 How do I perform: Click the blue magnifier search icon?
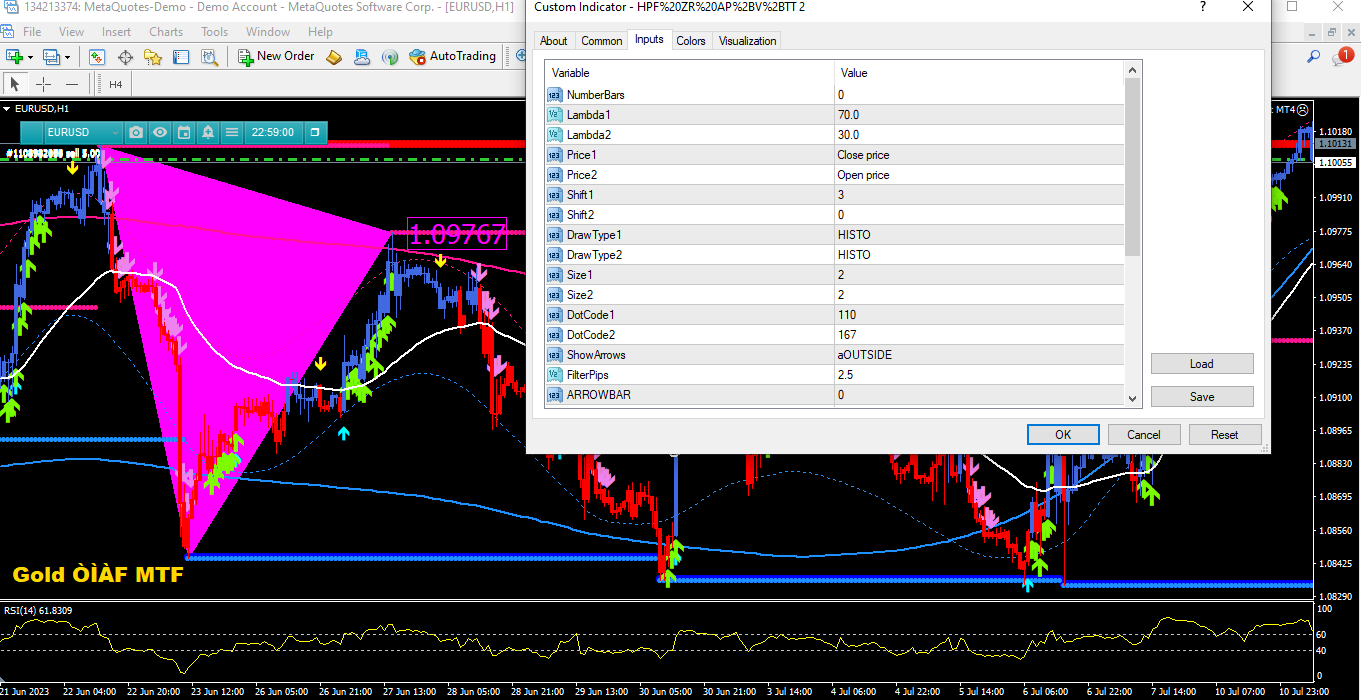pyautogui.click(x=1314, y=57)
